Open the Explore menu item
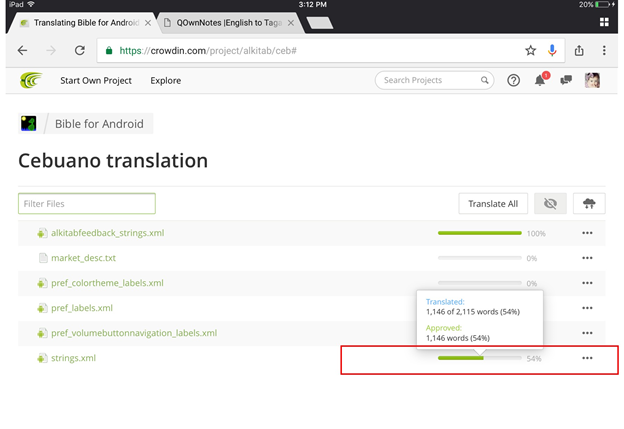 pos(166,80)
